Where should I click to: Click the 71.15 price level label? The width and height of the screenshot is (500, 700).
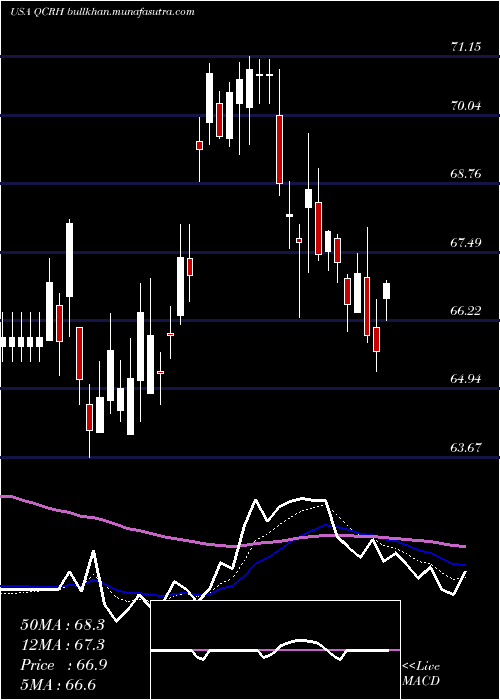tap(466, 46)
